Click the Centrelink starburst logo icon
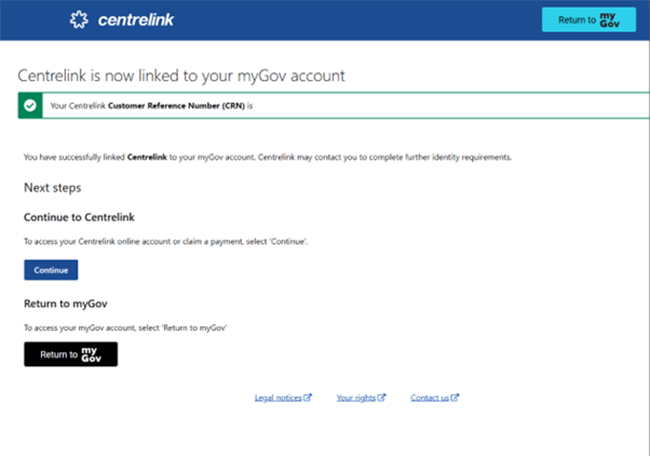650x456 pixels. point(78,20)
